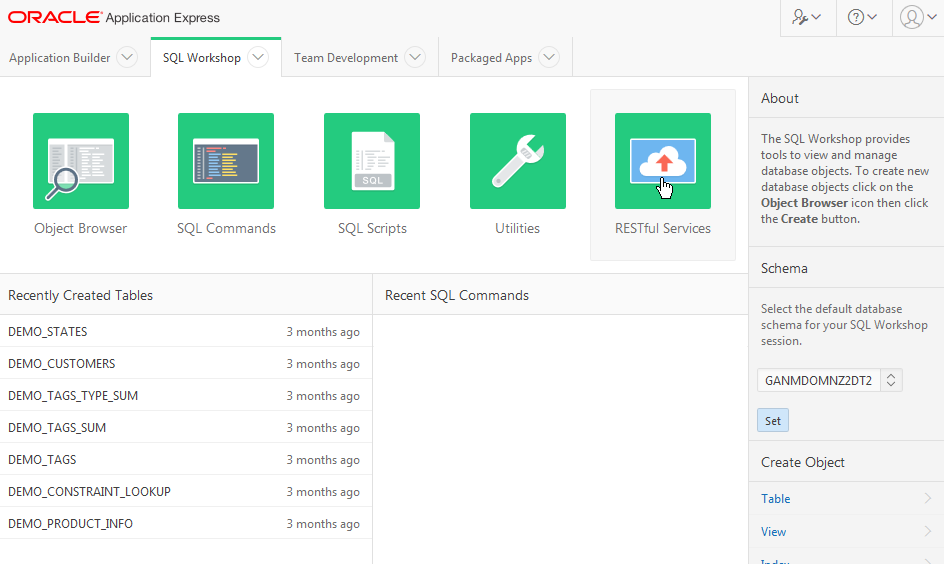Expand the Application Builder dropdown arrow
The image size is (944, 564).
[127, 58]
